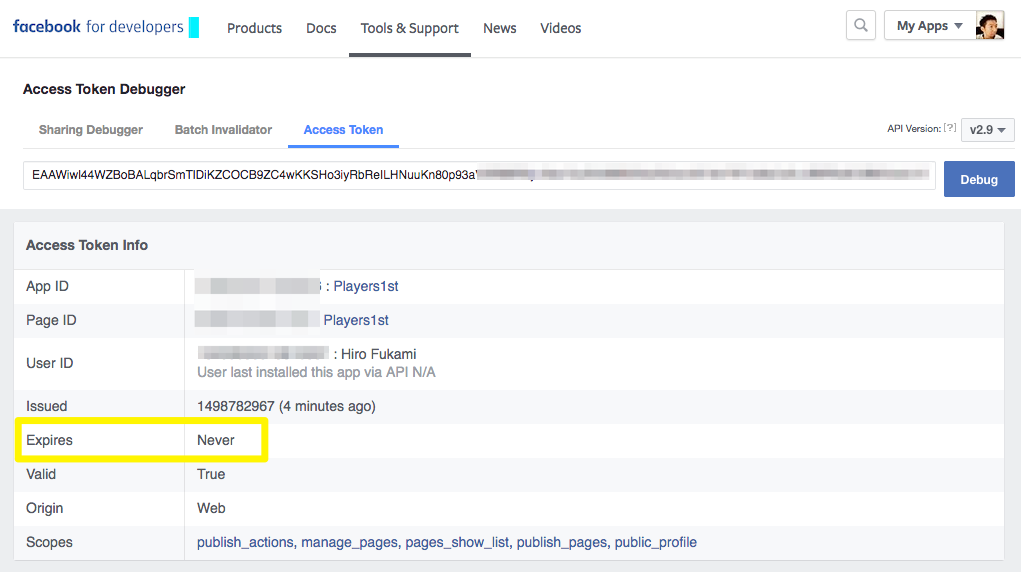
Task: Click the Valid value True
Action: pos(211,474)
